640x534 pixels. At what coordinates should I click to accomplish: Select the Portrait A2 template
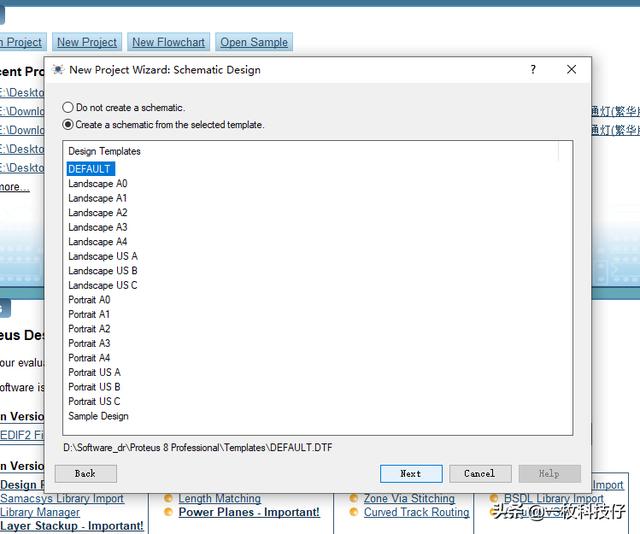[x=89, y=329]
